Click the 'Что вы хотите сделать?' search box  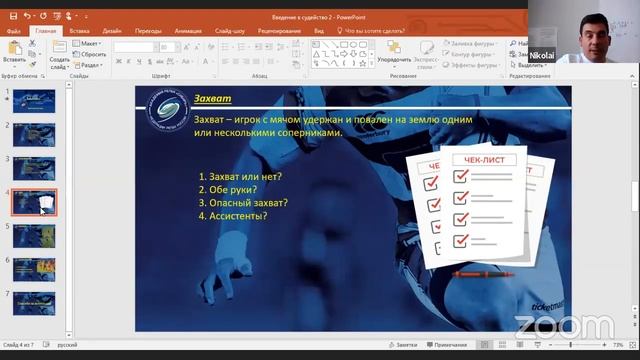371,31
